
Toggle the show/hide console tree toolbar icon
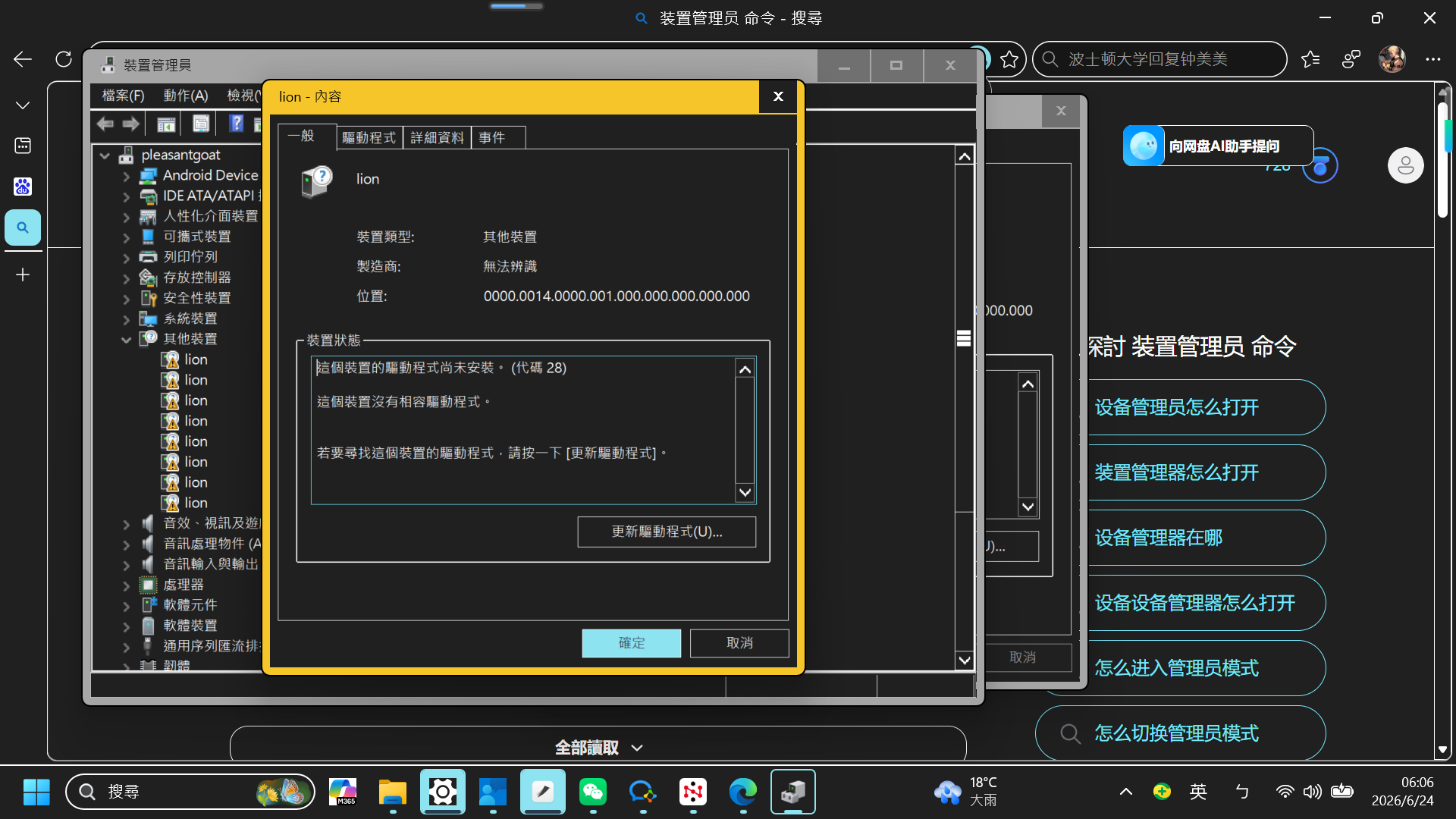[x=166, y=124]
